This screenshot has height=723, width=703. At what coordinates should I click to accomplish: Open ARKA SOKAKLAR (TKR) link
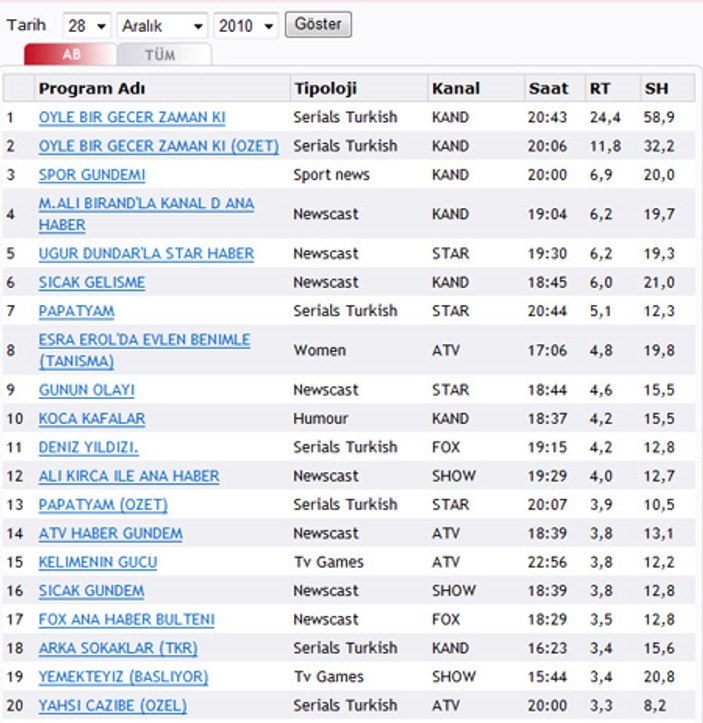coord(118,648)
